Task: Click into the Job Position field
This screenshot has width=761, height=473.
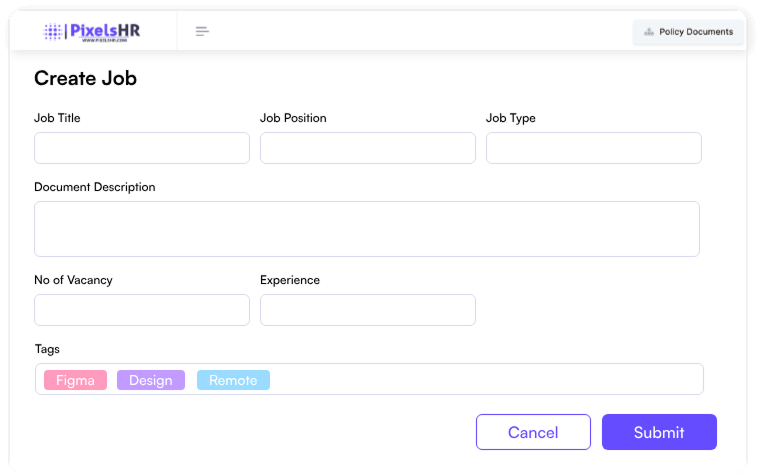Action: click(x=367, y=148)
